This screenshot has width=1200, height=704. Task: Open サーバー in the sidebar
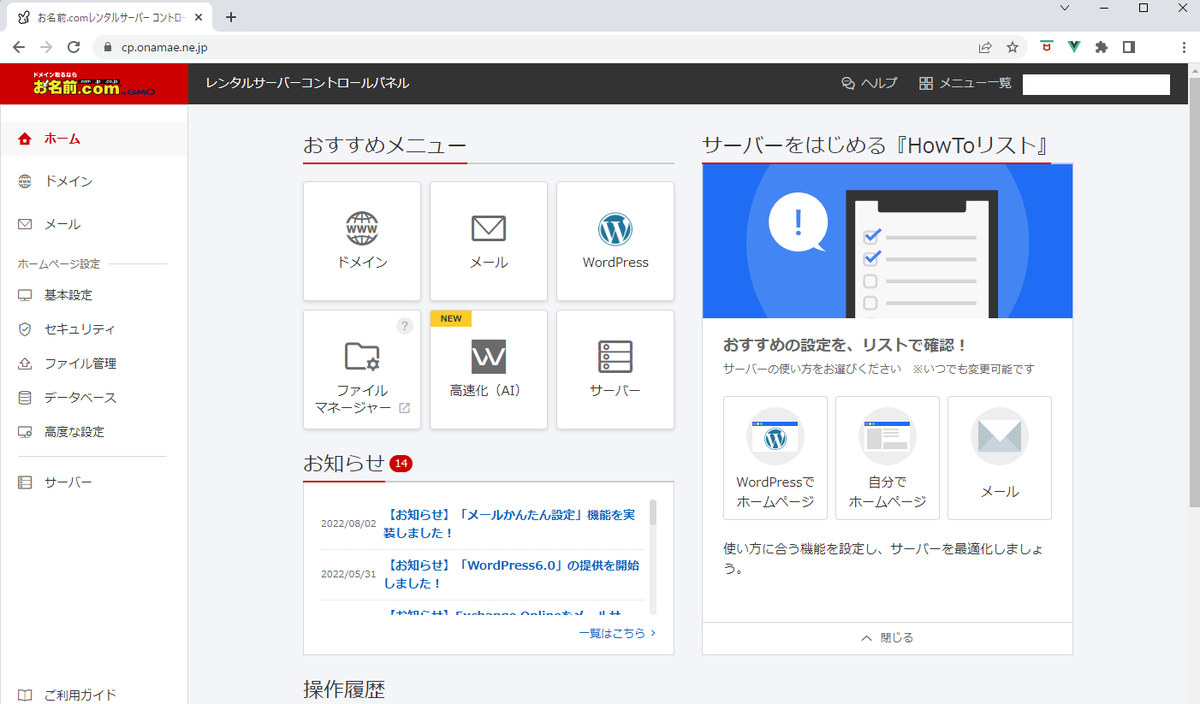click(x=93, y=483)
